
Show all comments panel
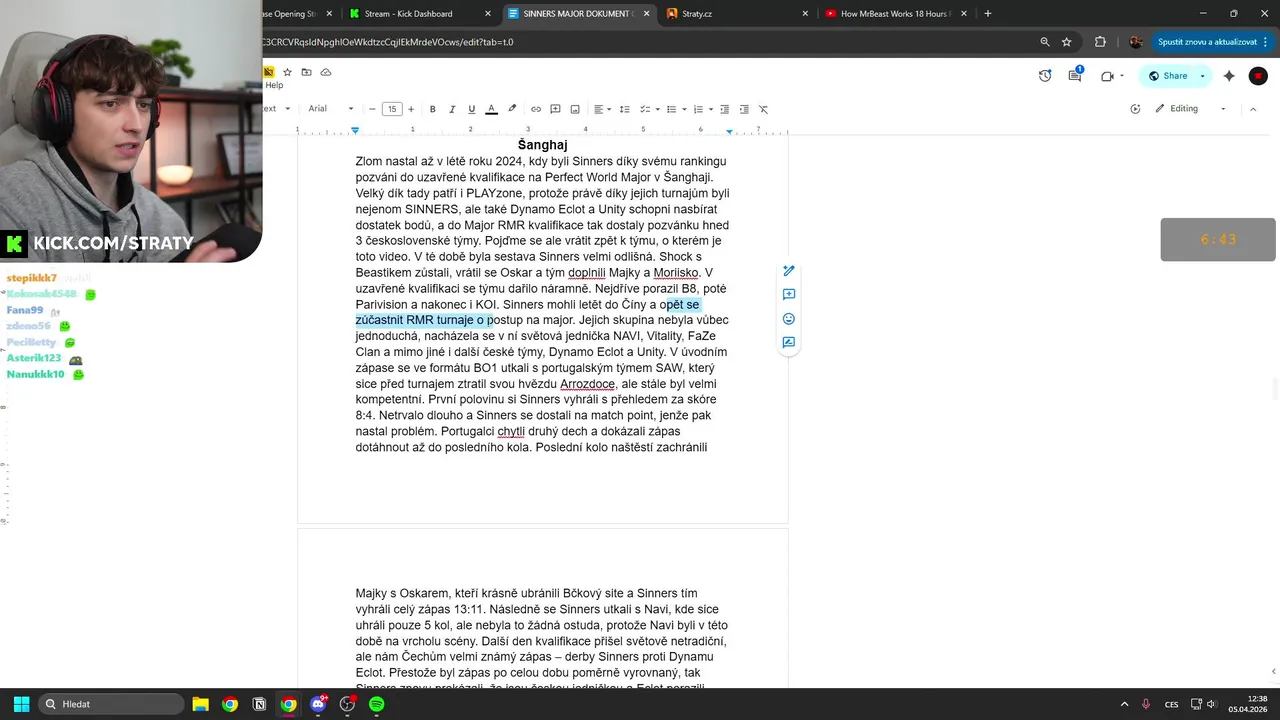coord(1075,76)
